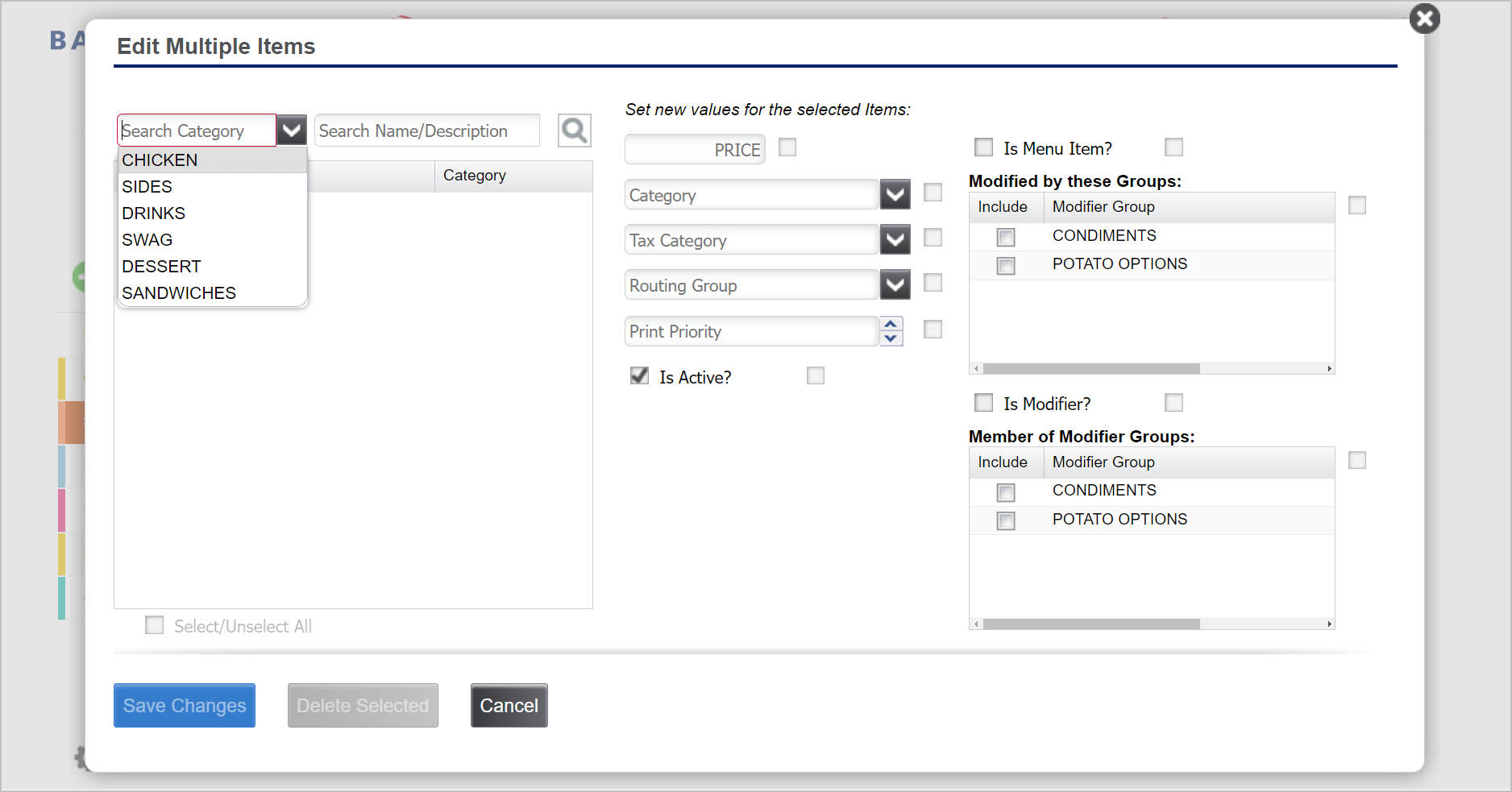1512x792 pixels.
Task: Increase Print Priority with up arrow
Action: pyautogui.click(x=891, y=324)
